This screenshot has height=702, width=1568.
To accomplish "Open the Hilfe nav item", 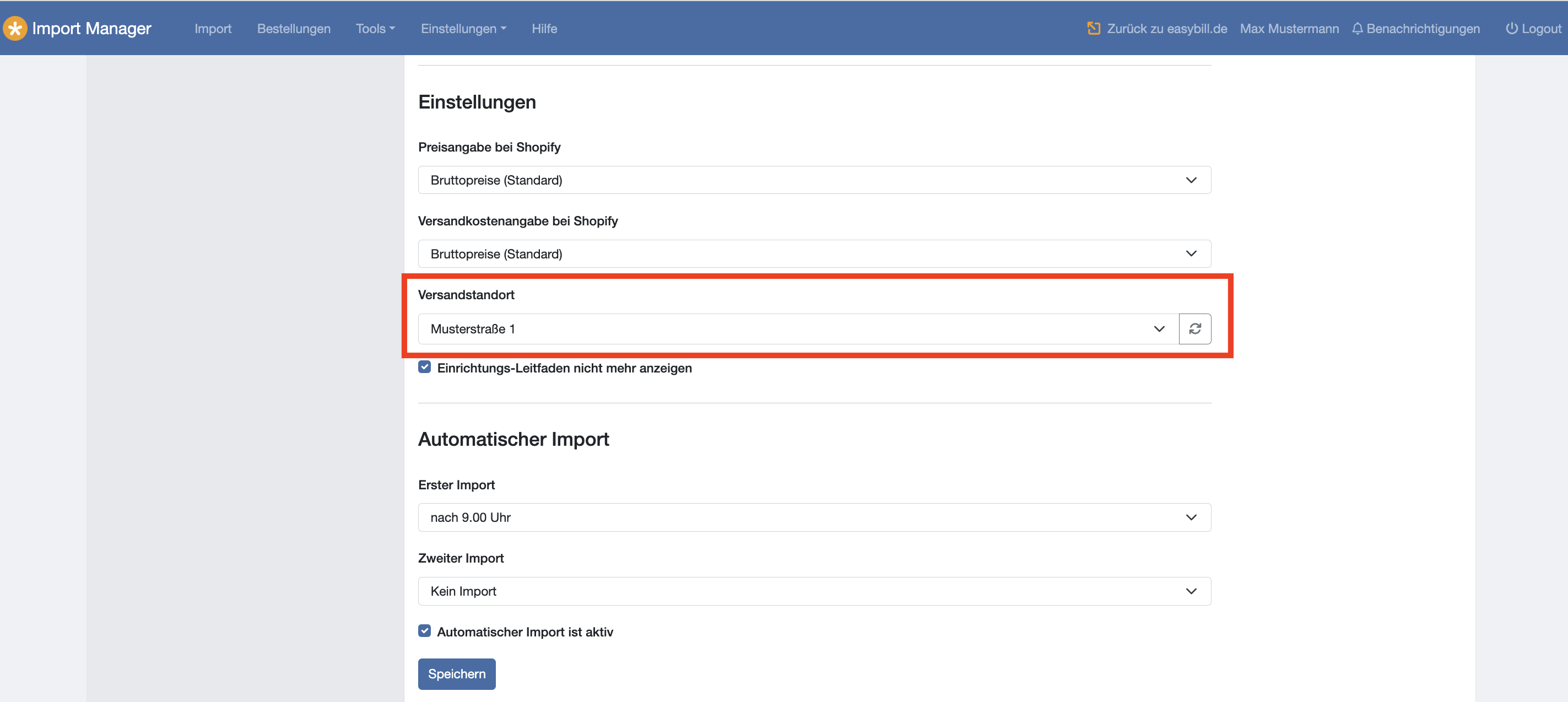I will (x=544, y=29).
